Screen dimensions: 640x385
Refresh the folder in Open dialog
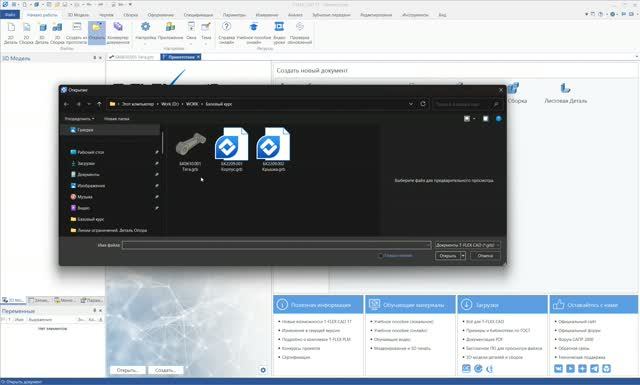pyautogui.click(x=423, y=104)
